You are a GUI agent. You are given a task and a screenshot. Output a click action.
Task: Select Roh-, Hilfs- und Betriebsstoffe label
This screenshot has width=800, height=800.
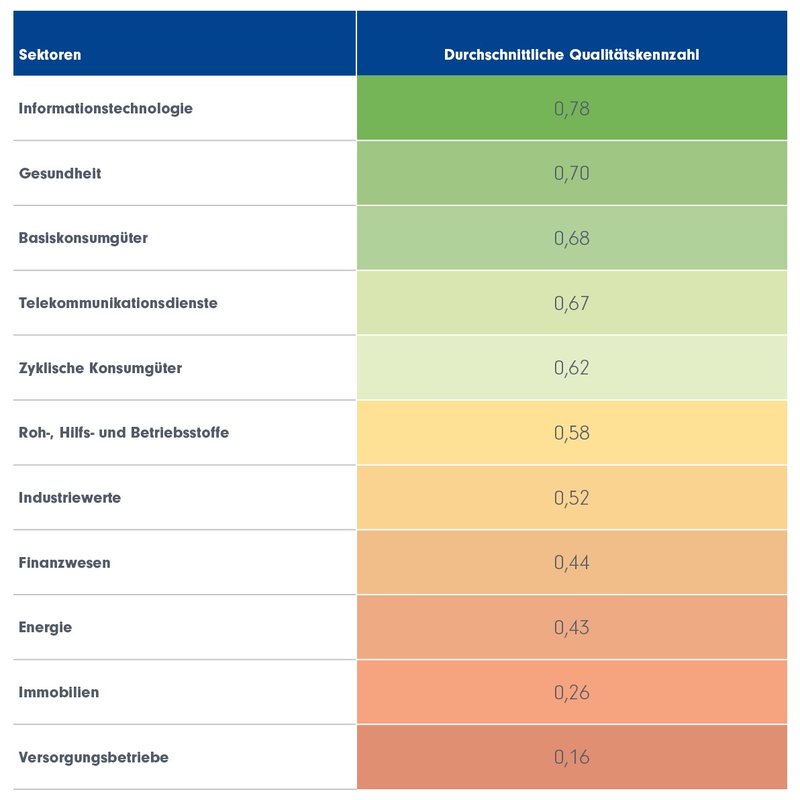coord(124,433)
